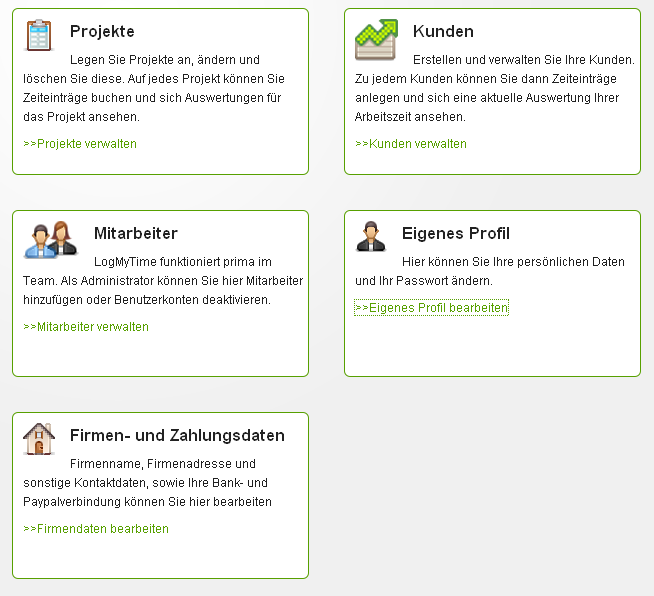This screenshot has width=654, height=596.
Task: Click the single person Eigenes Profil icon
Action: pos(371,236)
